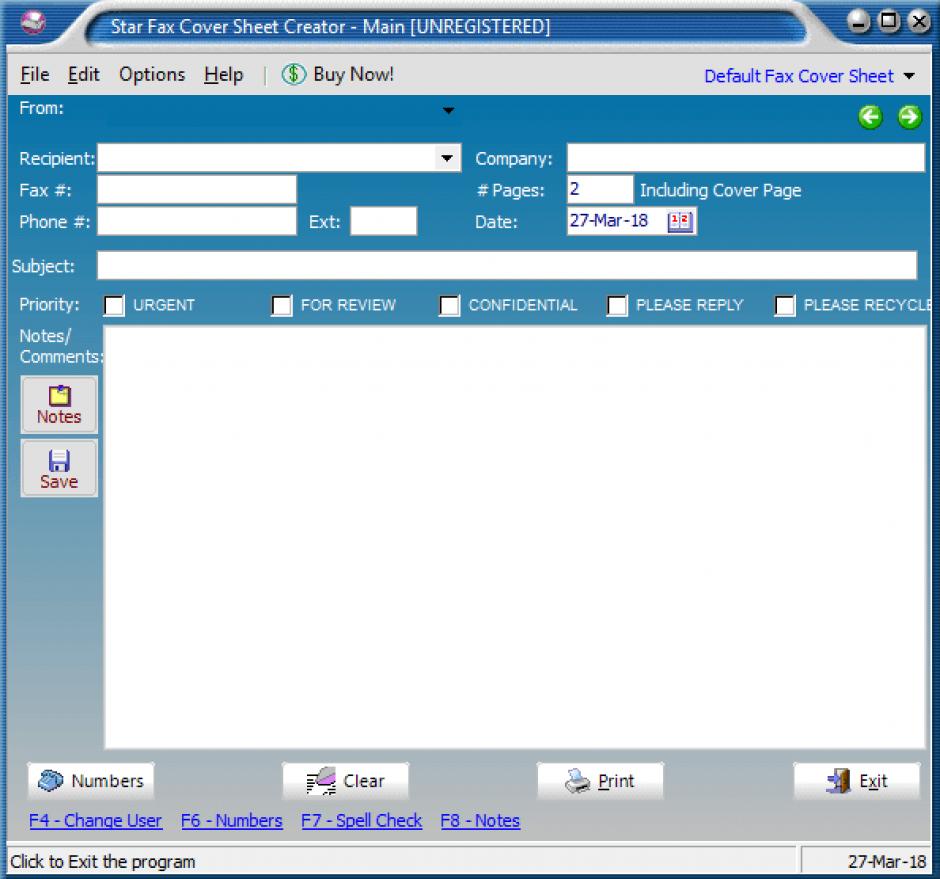The image size is (940, 879).
Task: Click the Numbers button with phone icon
Action: [91, 781]
